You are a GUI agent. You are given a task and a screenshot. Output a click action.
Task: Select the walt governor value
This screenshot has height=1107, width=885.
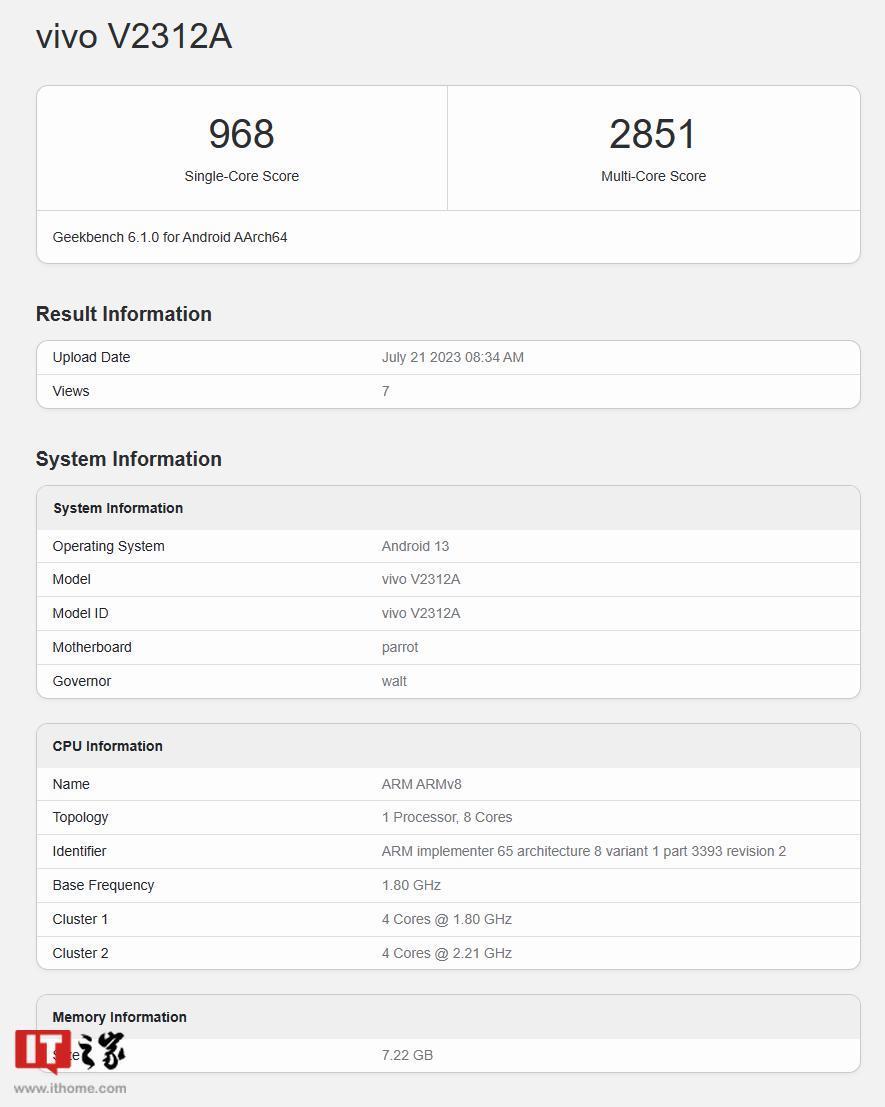[395, 681]
